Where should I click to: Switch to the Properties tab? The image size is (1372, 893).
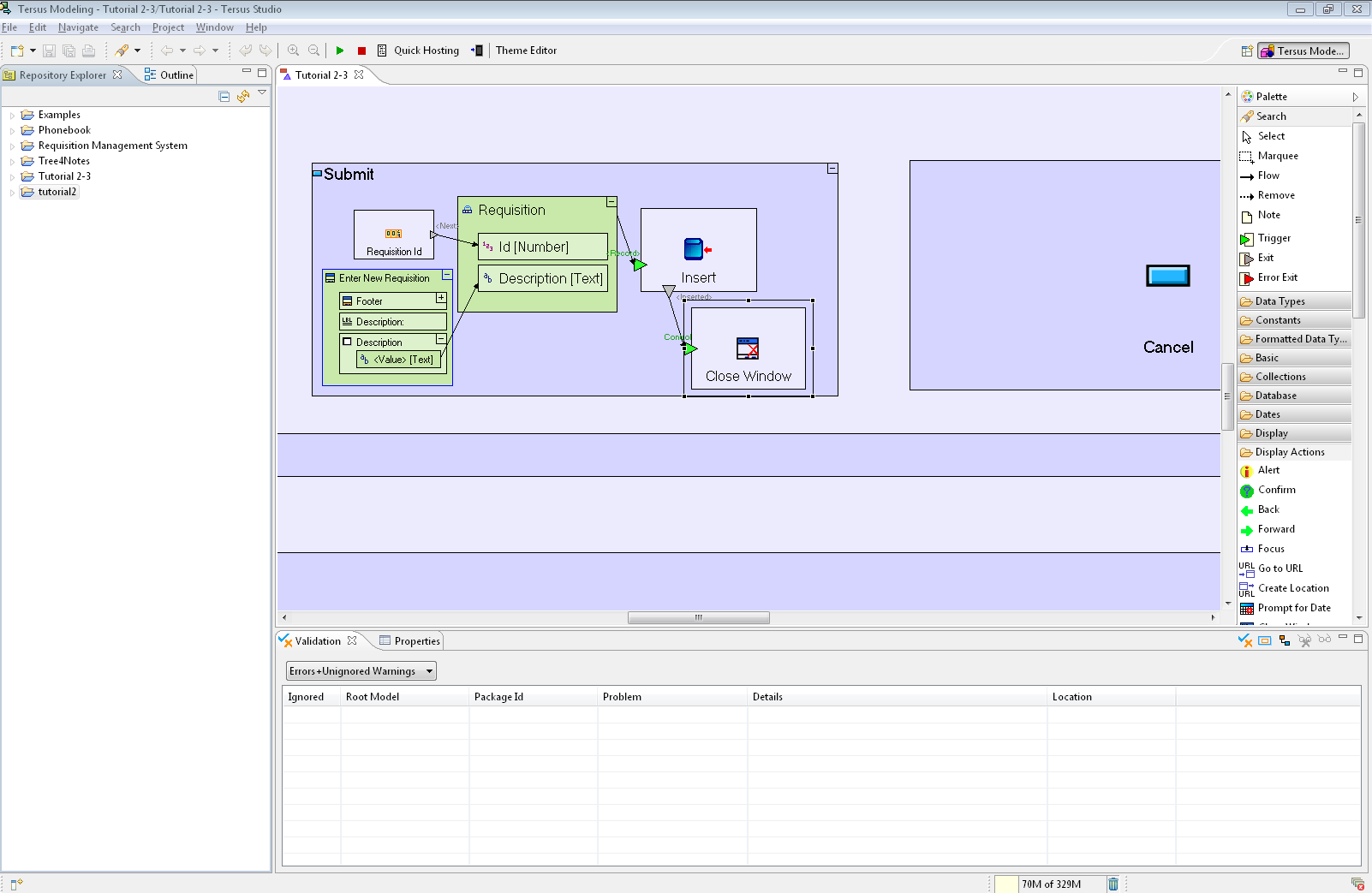pos(416,641)
